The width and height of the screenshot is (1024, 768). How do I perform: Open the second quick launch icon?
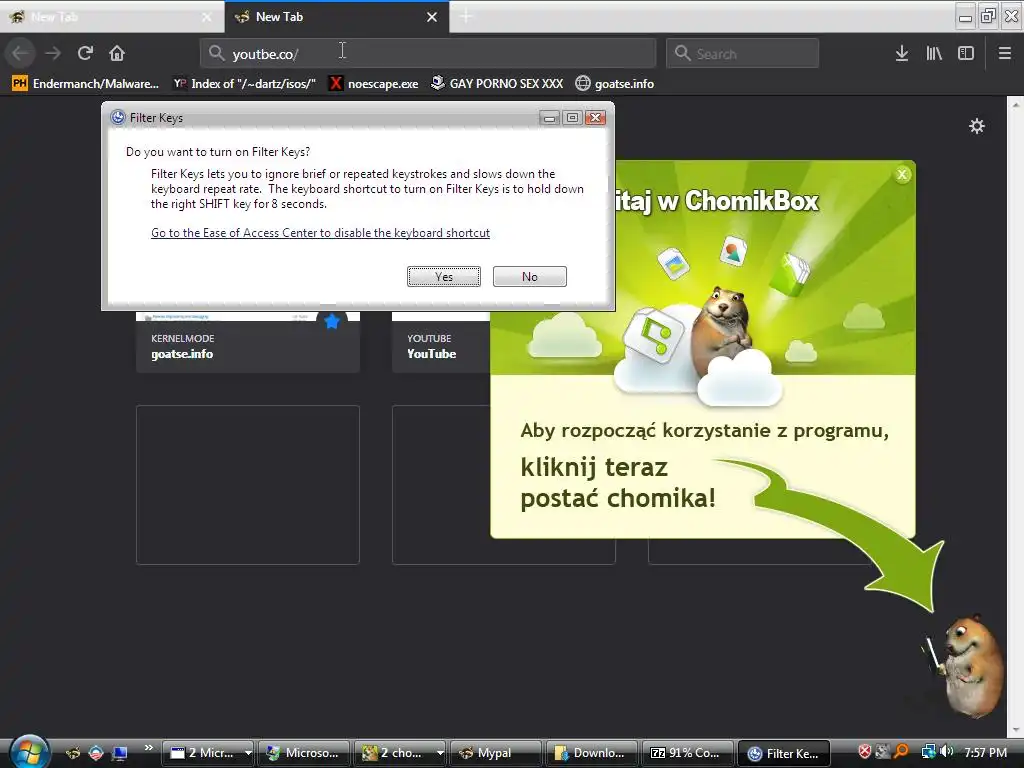click(x=96, y=753)
